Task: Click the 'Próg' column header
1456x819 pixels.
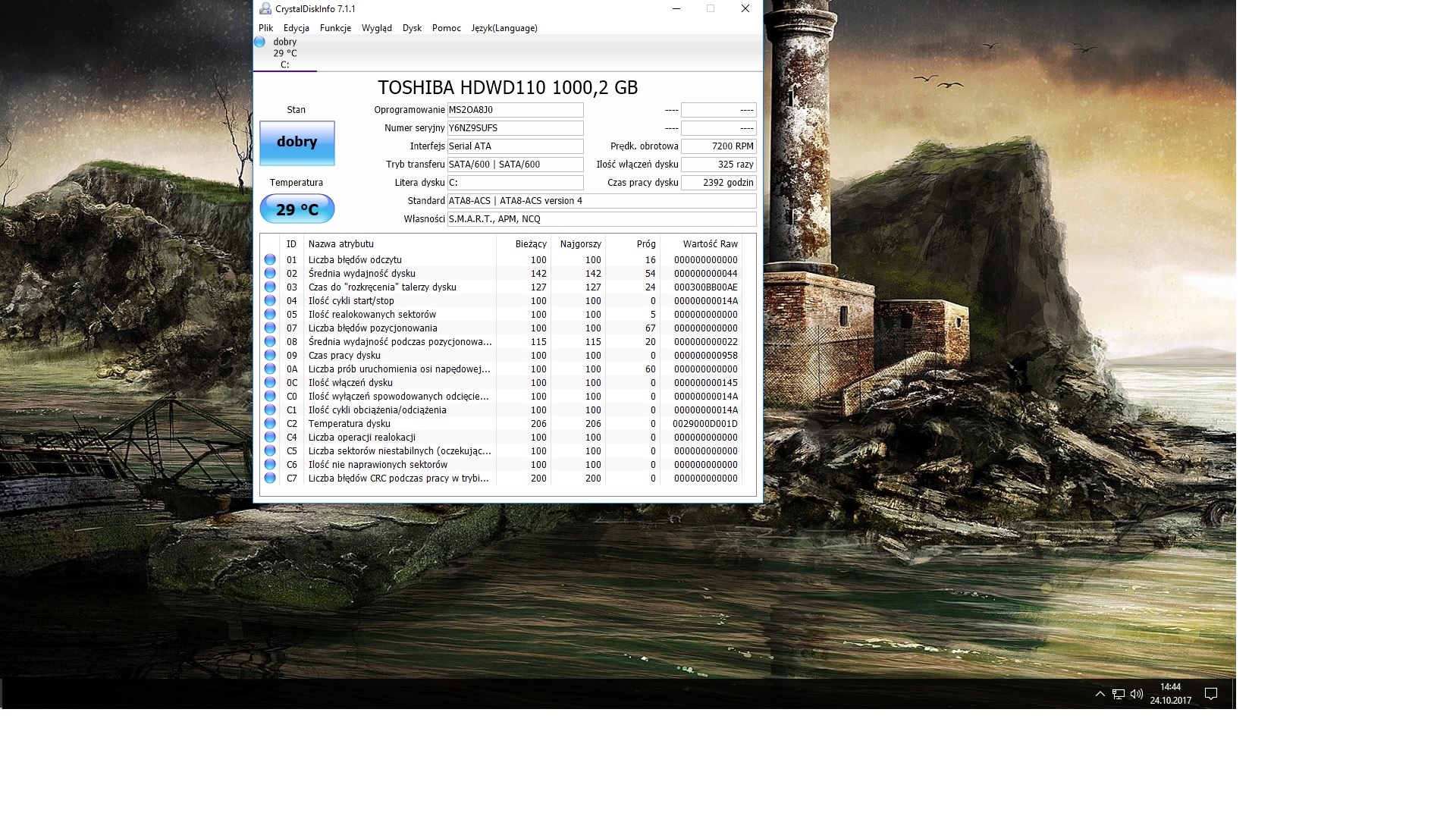Action: click(x=632, y=244)
